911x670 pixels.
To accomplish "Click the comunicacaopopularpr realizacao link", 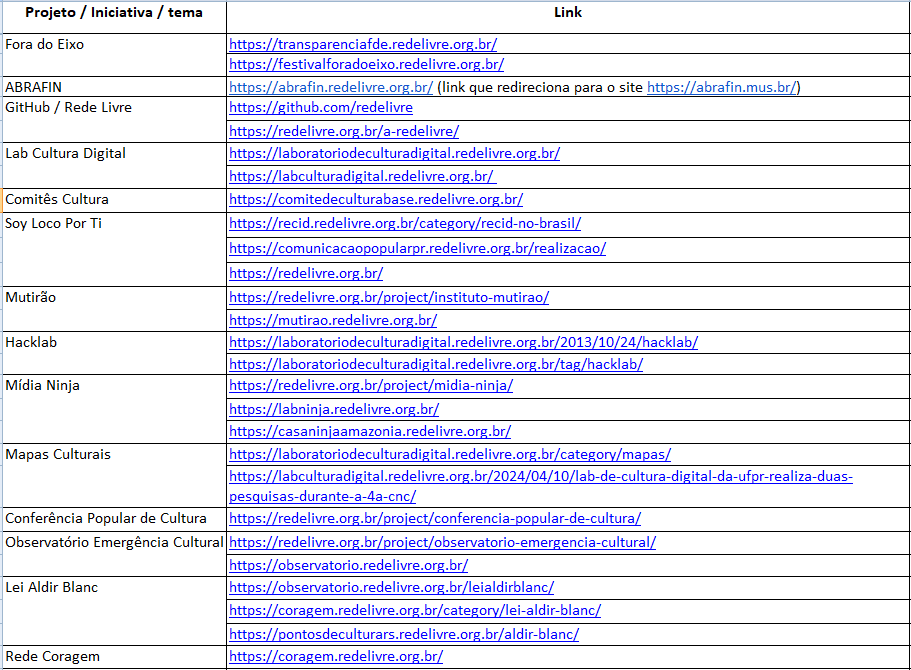I will click(417, 248).
